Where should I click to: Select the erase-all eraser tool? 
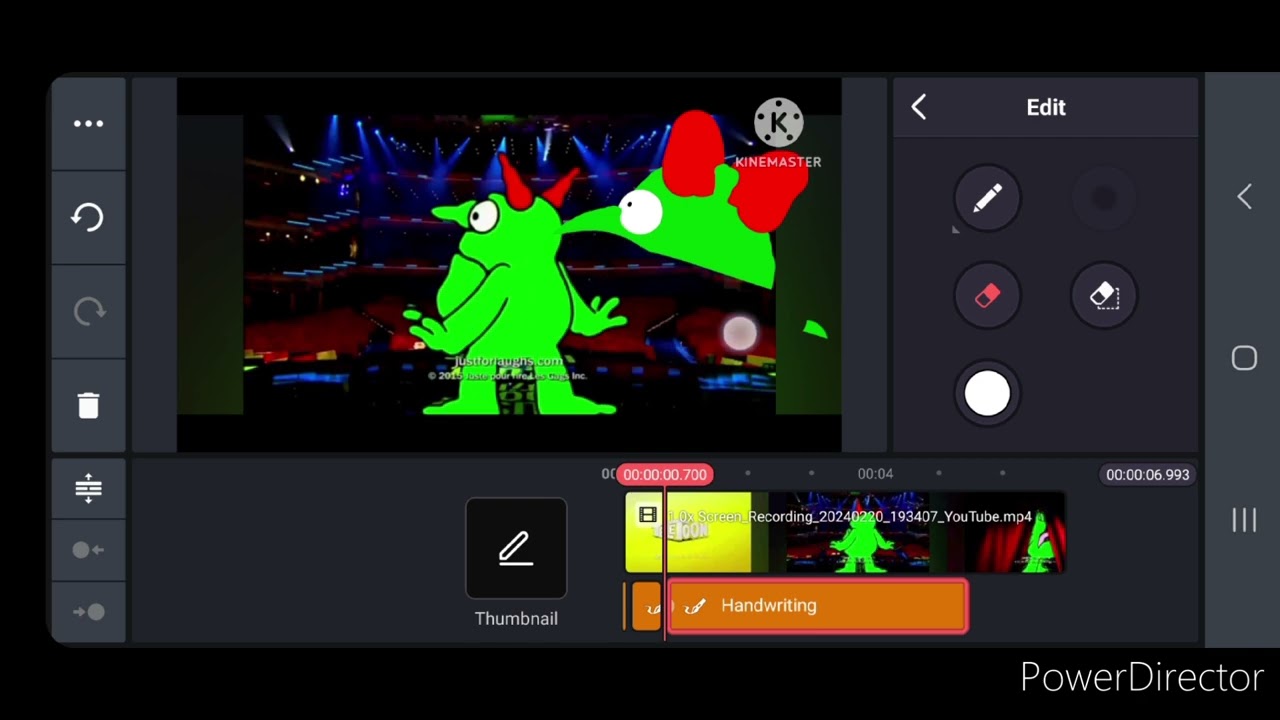coord(1104,296)
